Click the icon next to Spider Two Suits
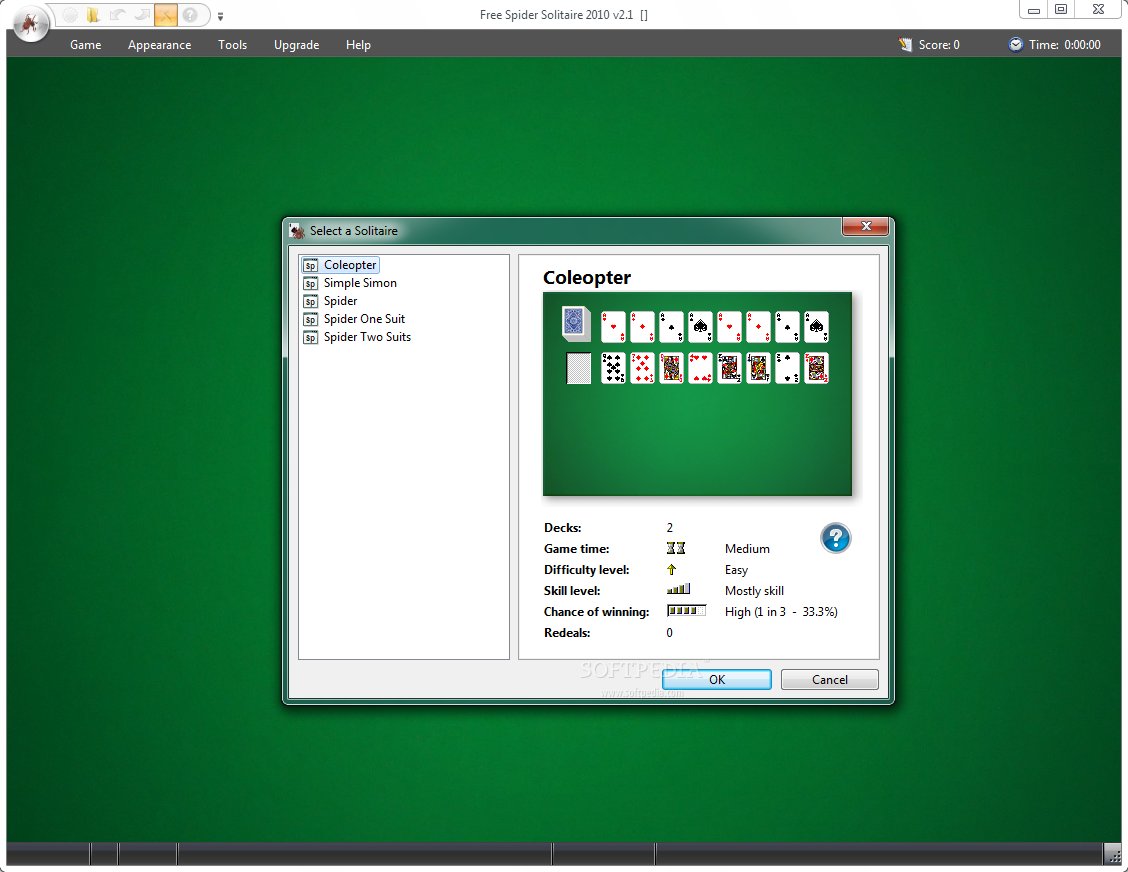The width and height of the screenshot is (1128, 872). (x=310, y=337)
